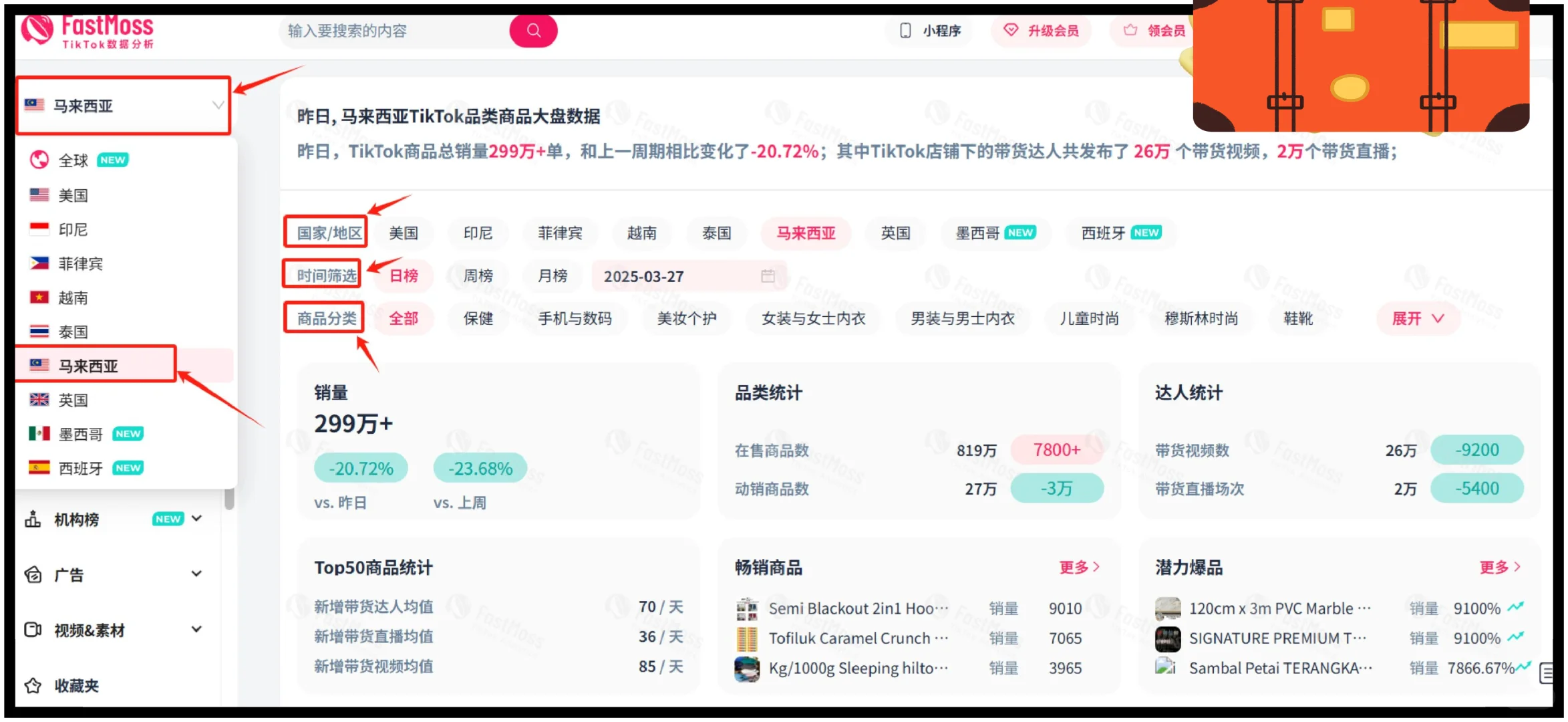The height and width of the screenshot is (722, 1568).
Task: Open 更多 link in 畅销商品 panel
Action: click(x=1079, y=567)
